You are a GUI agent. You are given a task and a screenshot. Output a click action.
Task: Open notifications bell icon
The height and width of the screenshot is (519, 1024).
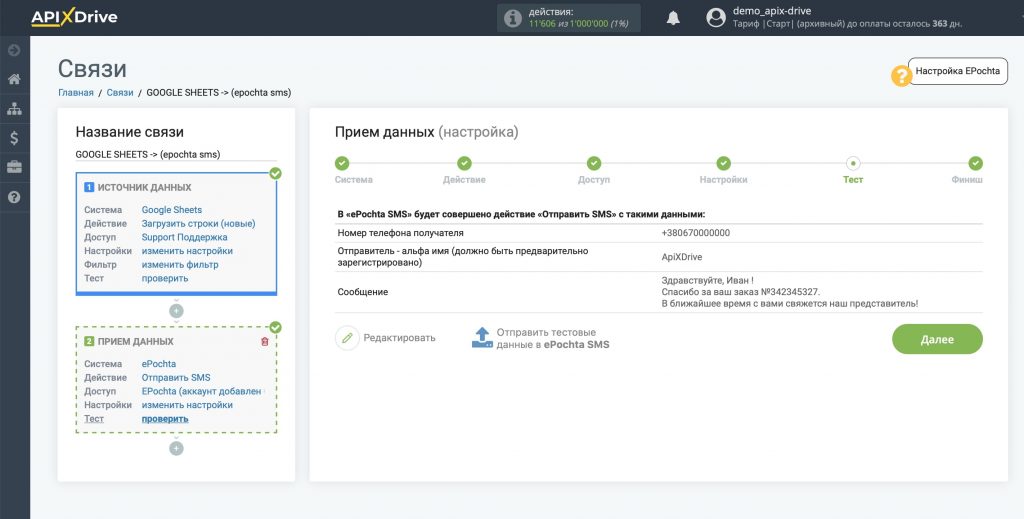coord(673,18)
